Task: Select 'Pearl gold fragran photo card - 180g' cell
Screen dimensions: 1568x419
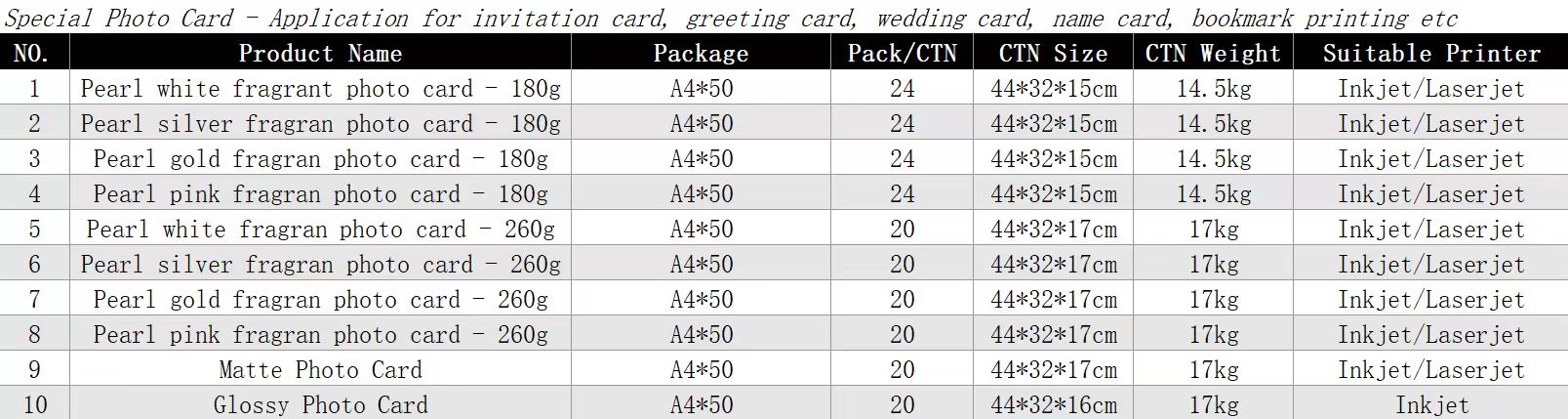Action: coord(320,159)
